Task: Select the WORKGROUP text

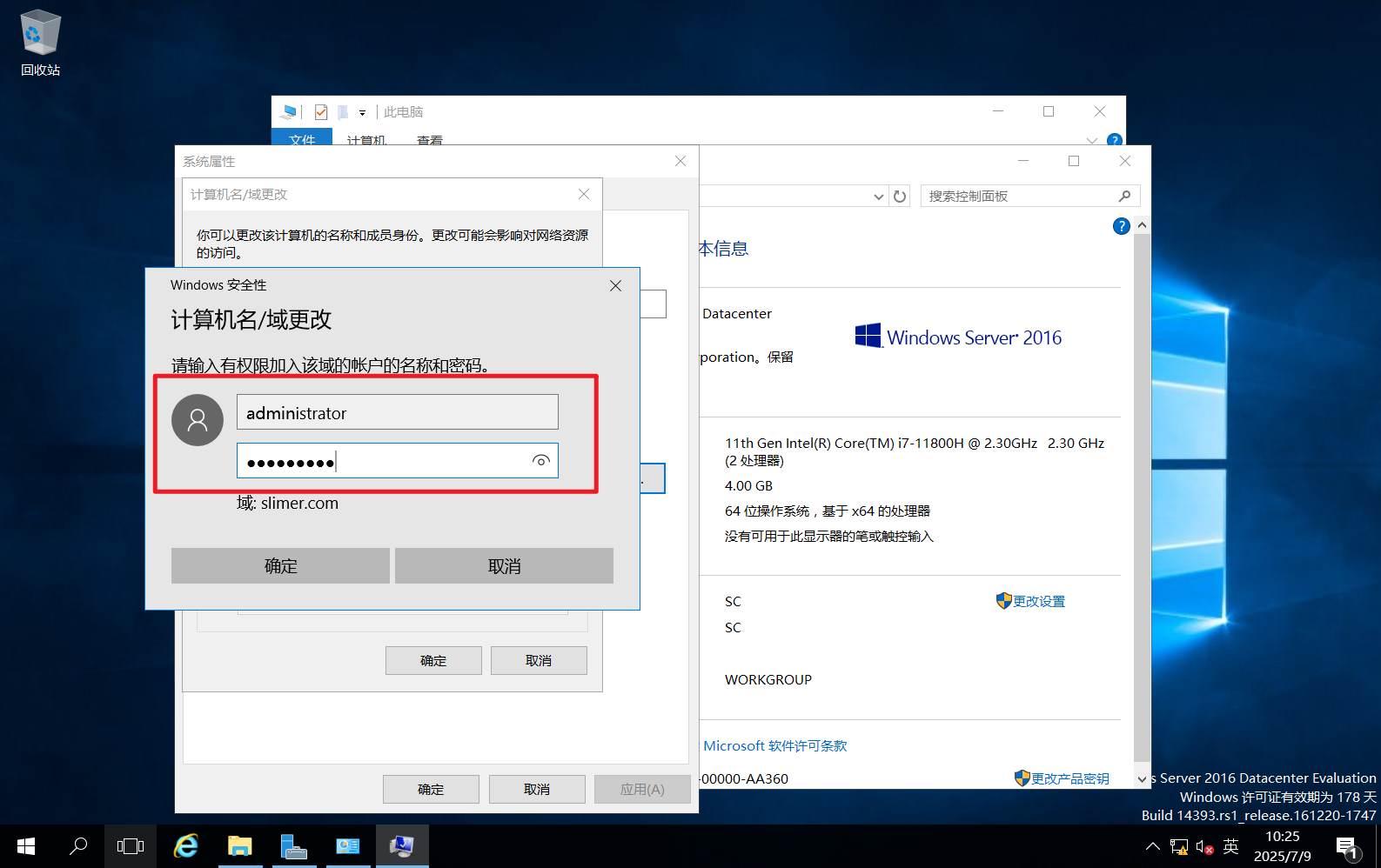Action: [768, 679]
